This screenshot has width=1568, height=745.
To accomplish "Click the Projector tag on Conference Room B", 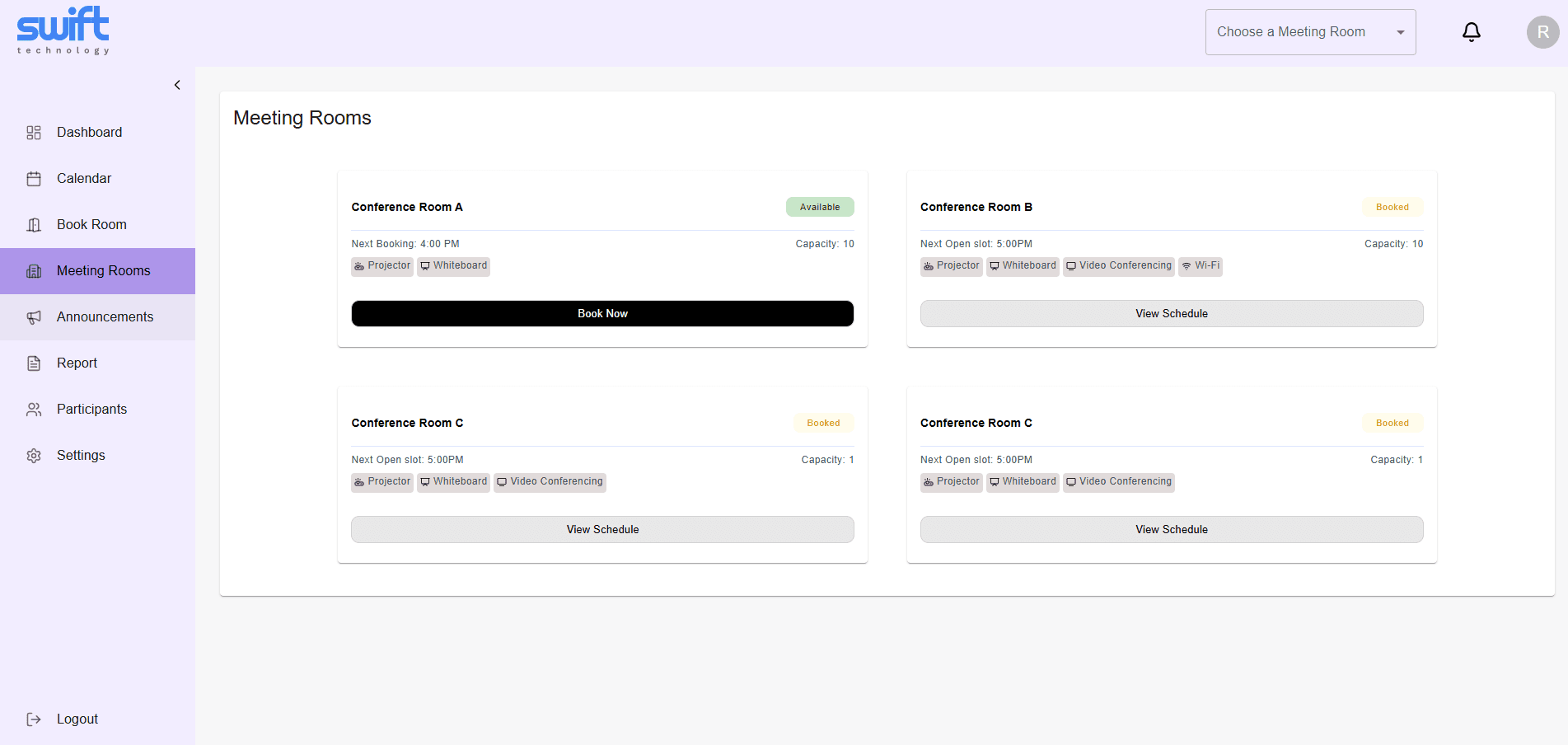I will (952, 266).
